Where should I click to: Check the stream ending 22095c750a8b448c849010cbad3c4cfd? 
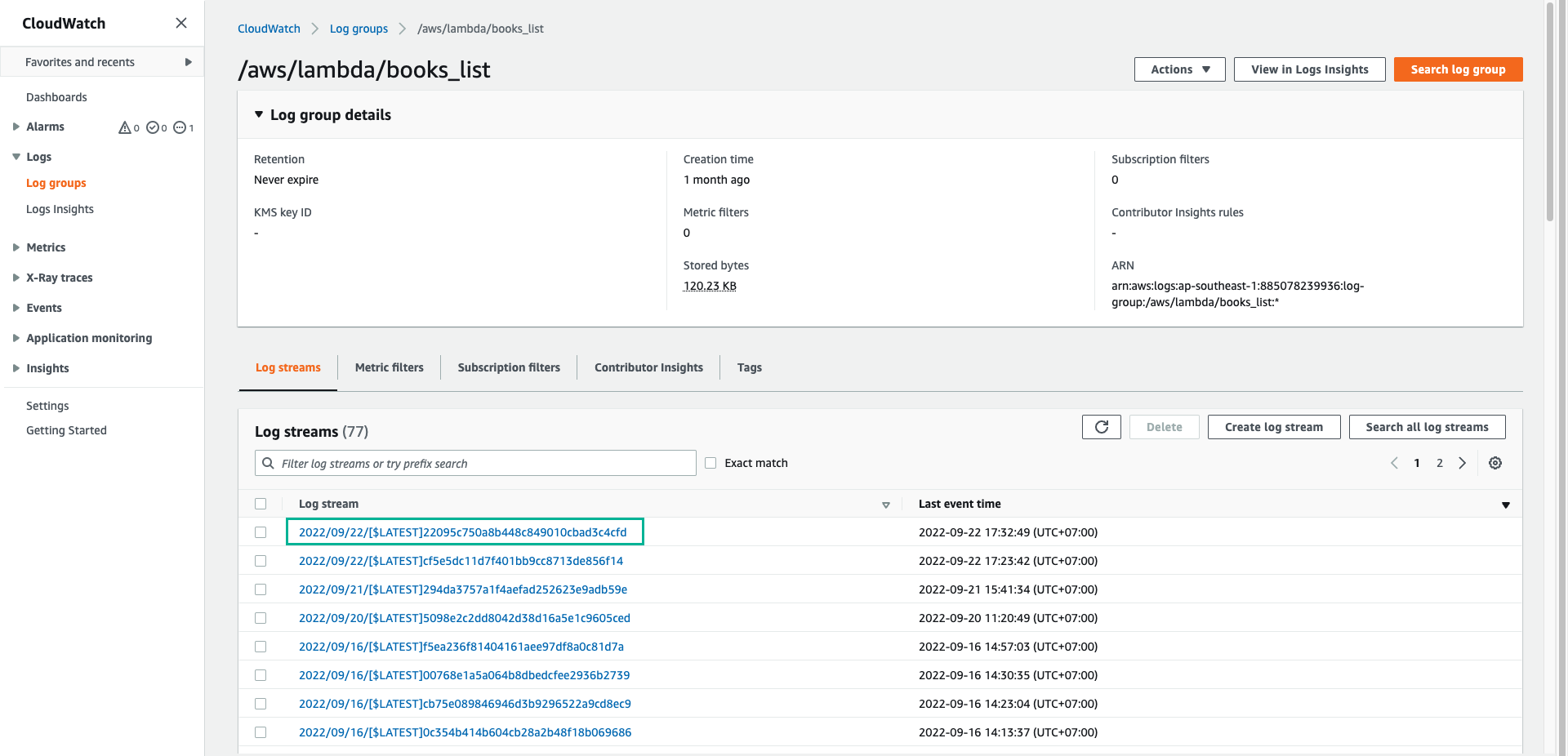tap(261, 532)
